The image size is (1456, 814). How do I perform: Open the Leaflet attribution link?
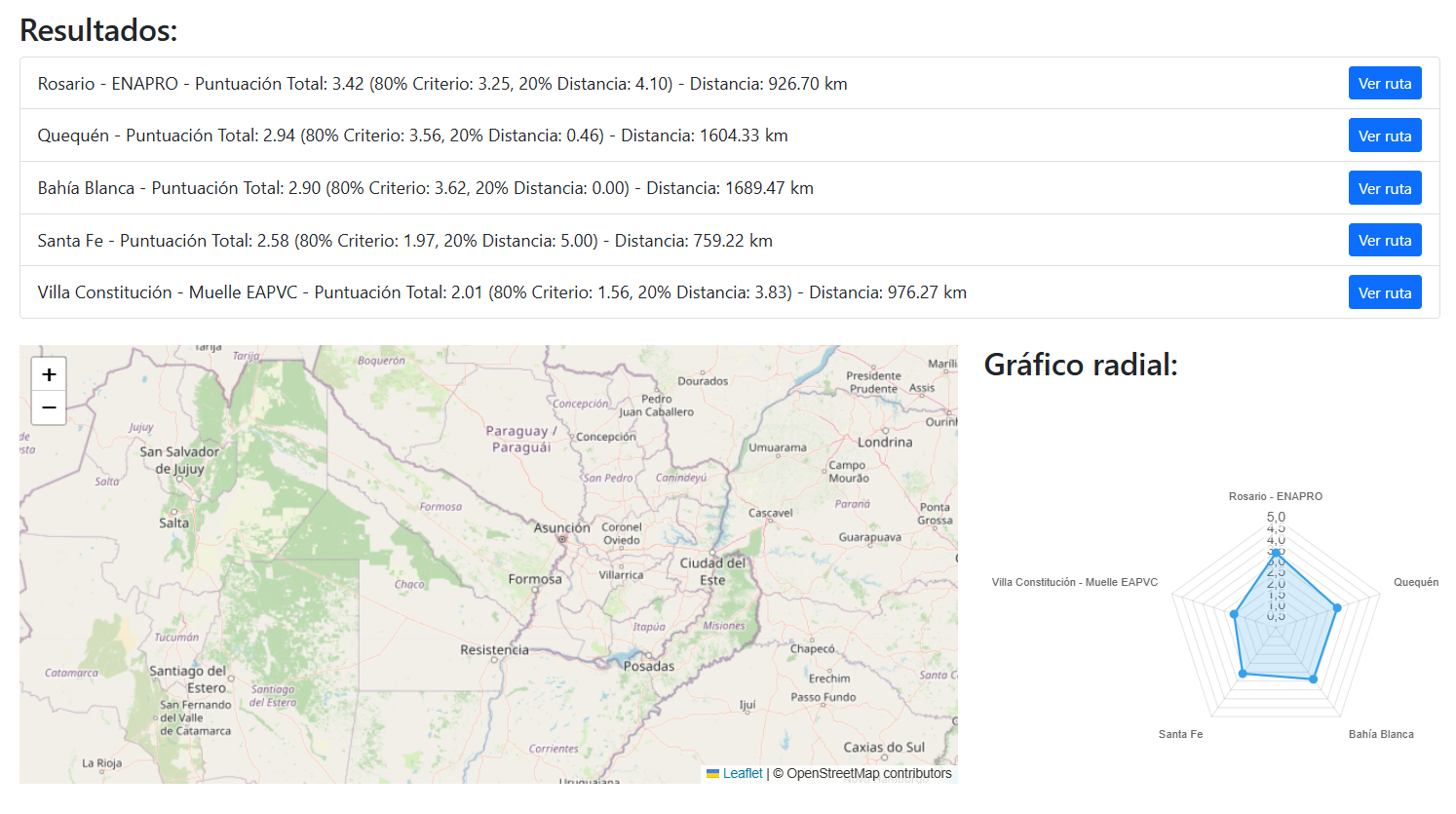[x=742, y=773]
